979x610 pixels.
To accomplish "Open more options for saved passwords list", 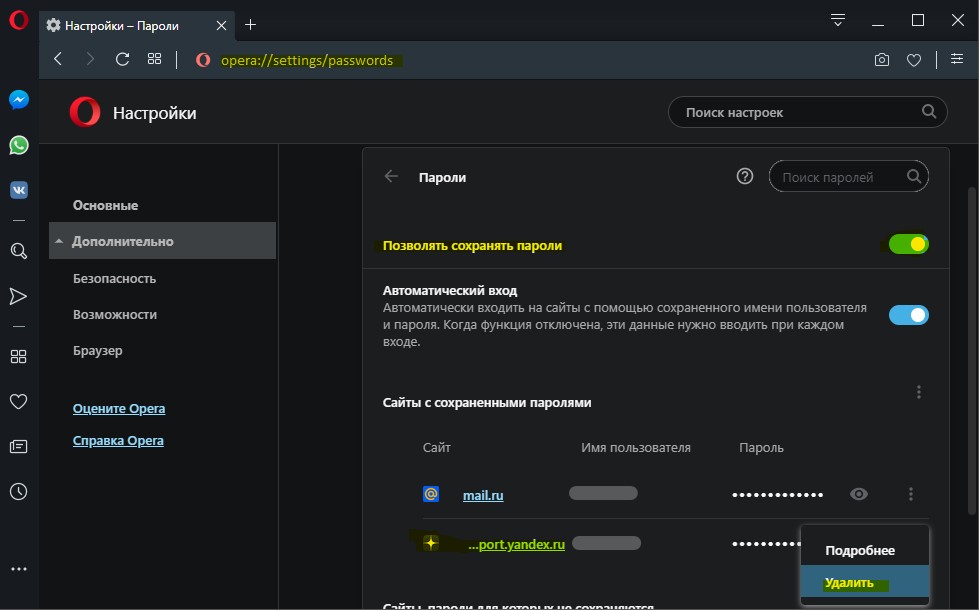I will 918,392.
